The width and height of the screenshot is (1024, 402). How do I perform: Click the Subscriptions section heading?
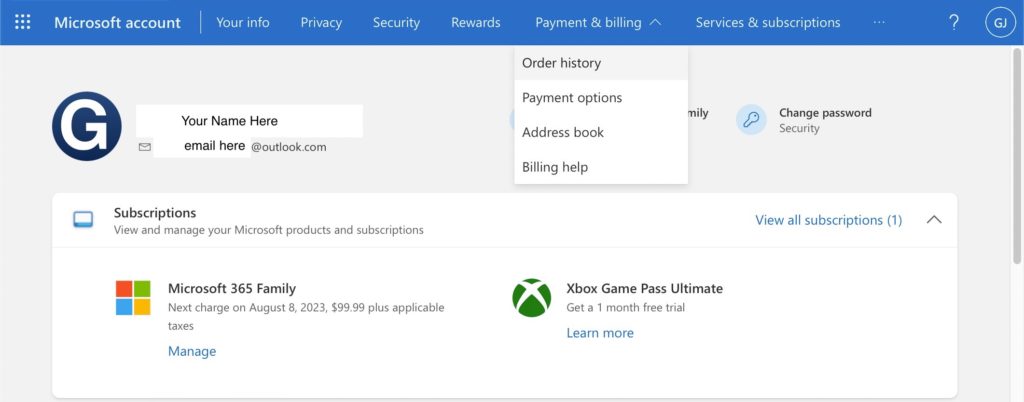155,213
